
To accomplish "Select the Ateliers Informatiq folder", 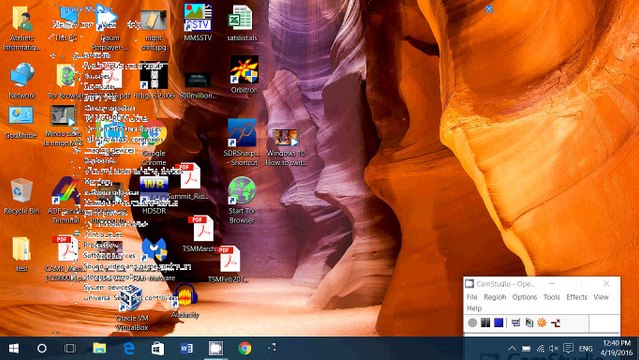I will (22, 29).
